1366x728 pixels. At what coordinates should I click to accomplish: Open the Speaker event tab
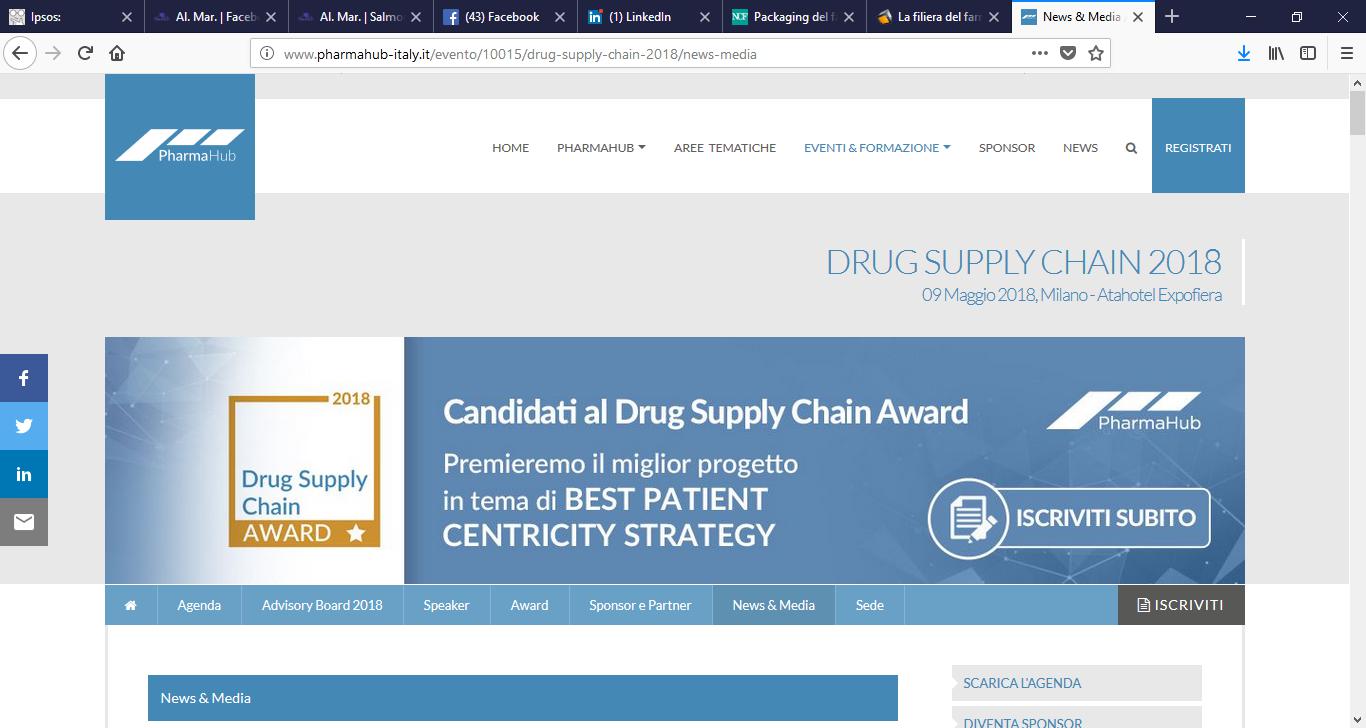point(446,605)
